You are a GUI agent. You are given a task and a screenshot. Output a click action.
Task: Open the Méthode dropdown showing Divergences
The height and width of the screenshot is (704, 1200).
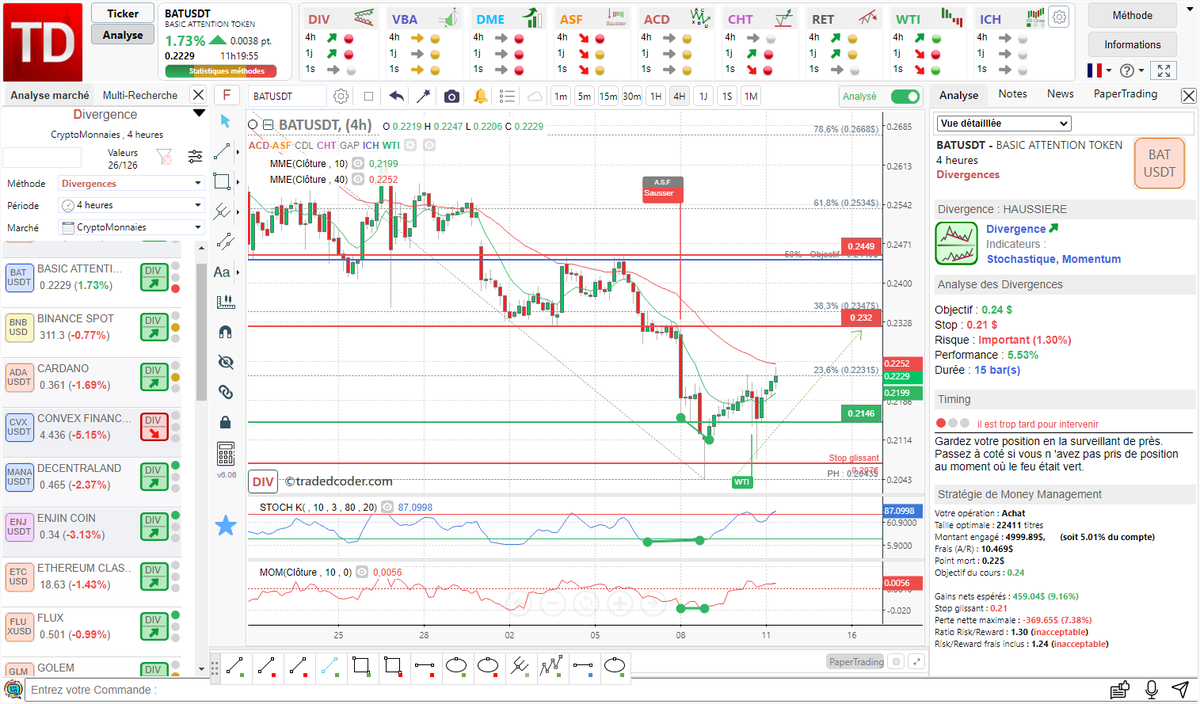(x=131, y=184)
